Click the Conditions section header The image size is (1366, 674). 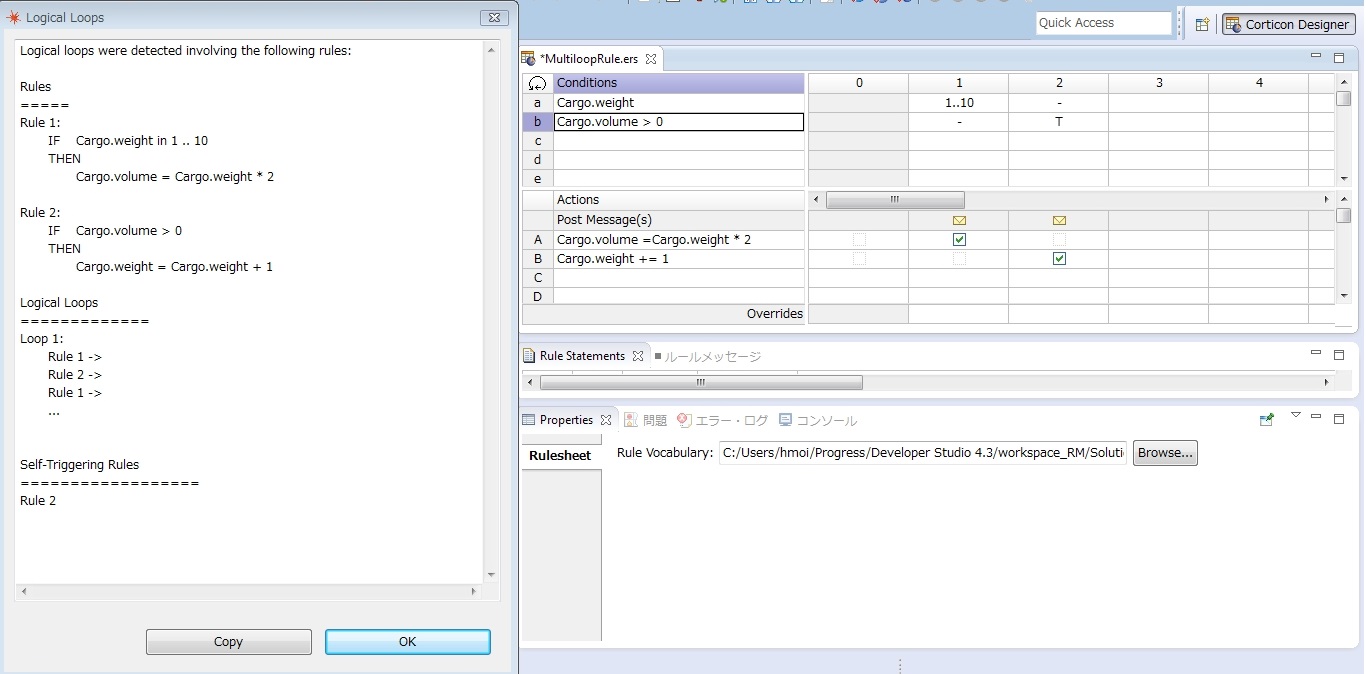679,83
